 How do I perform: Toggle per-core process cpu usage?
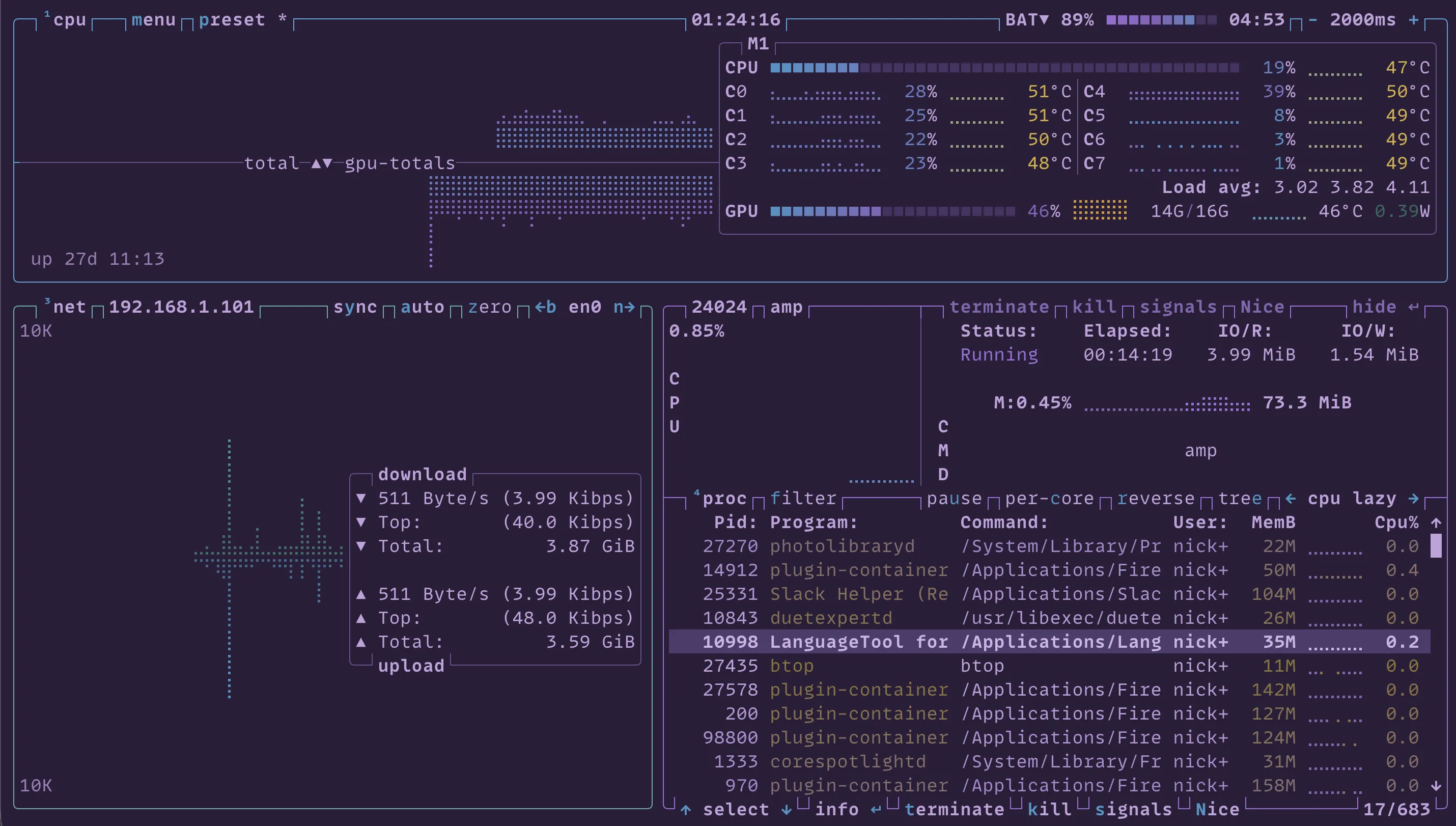click(1049, 499)
